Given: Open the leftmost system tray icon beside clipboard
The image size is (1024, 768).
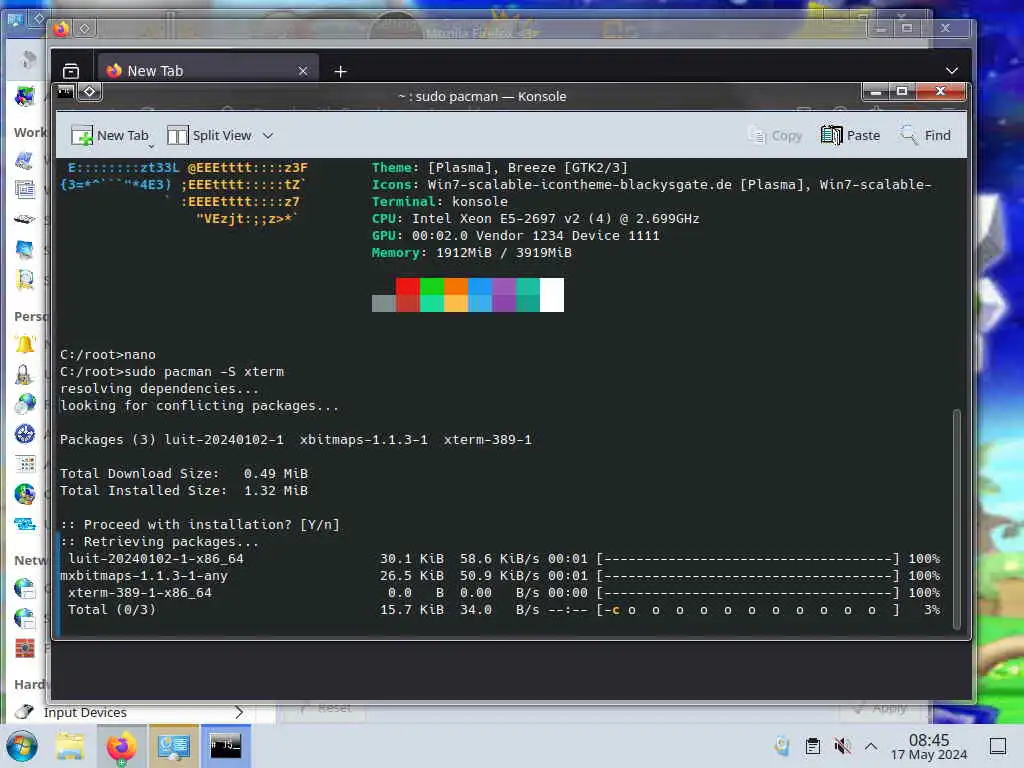Looking at the screenshot, I should click(782, 746).
